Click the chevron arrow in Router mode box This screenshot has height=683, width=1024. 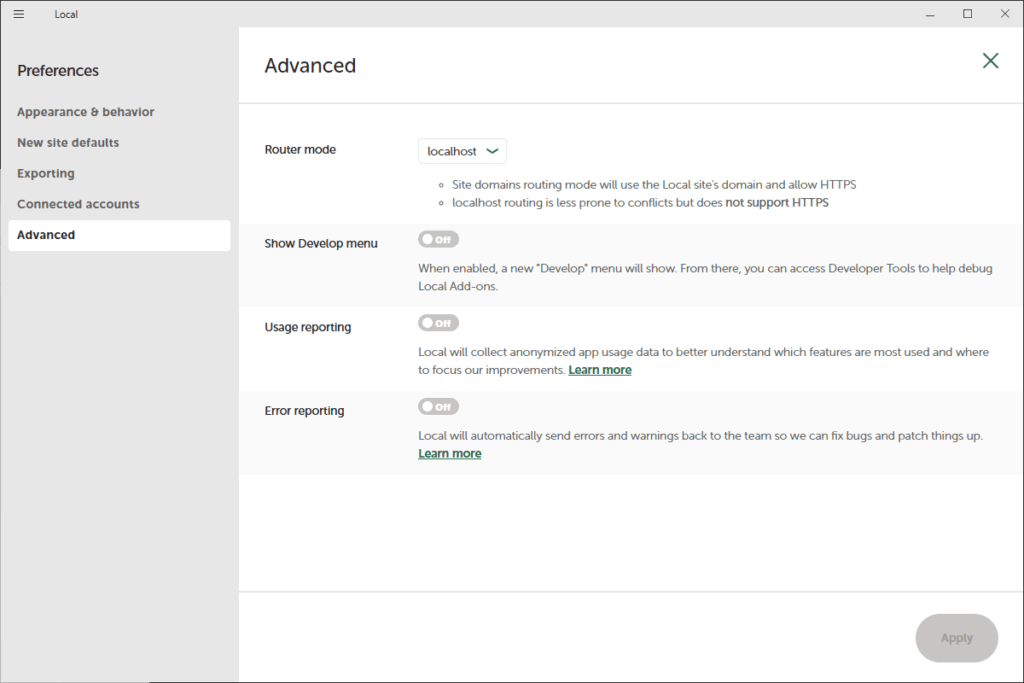tap(492, 151)
